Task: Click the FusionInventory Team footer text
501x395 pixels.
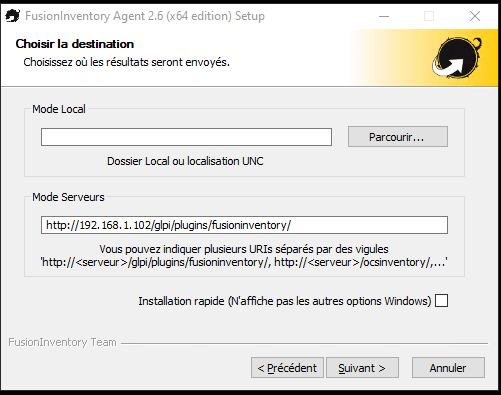Action: pos(62,342)
